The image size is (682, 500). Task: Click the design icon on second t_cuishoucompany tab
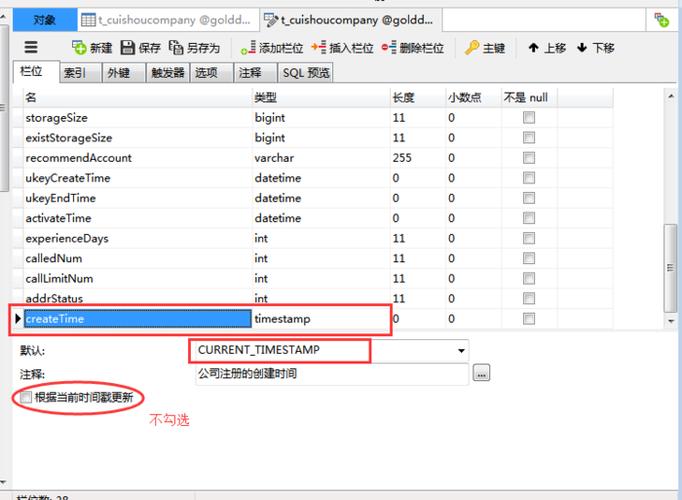tap(271, 20)
